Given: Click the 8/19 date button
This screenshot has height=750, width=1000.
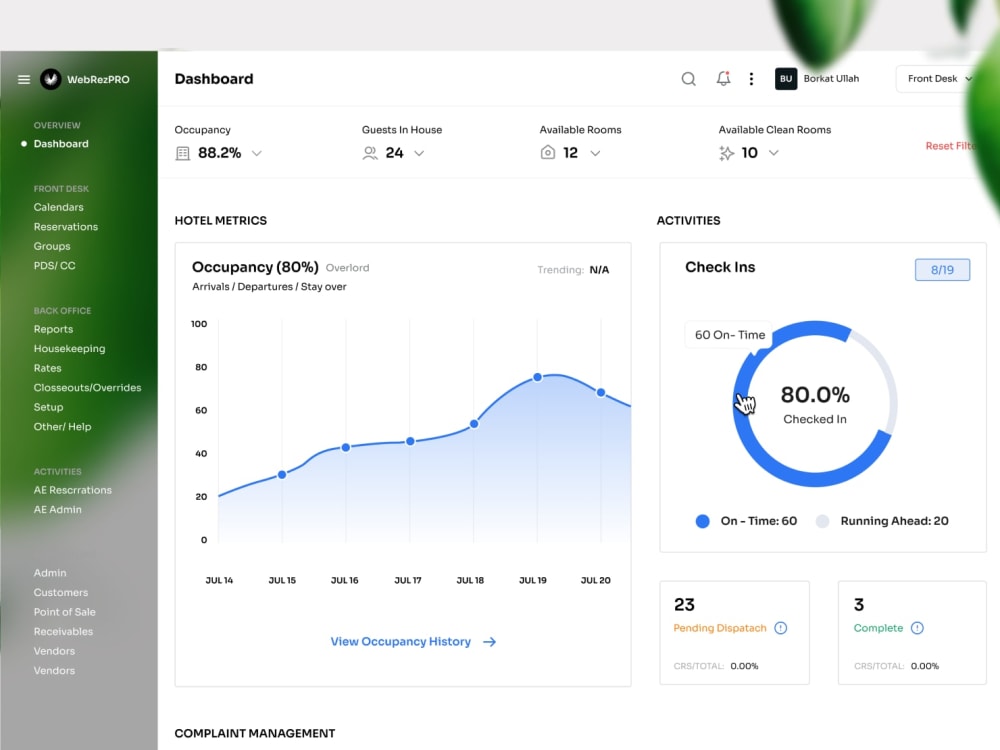Looking at the screenshot, I should pos(942,270).
